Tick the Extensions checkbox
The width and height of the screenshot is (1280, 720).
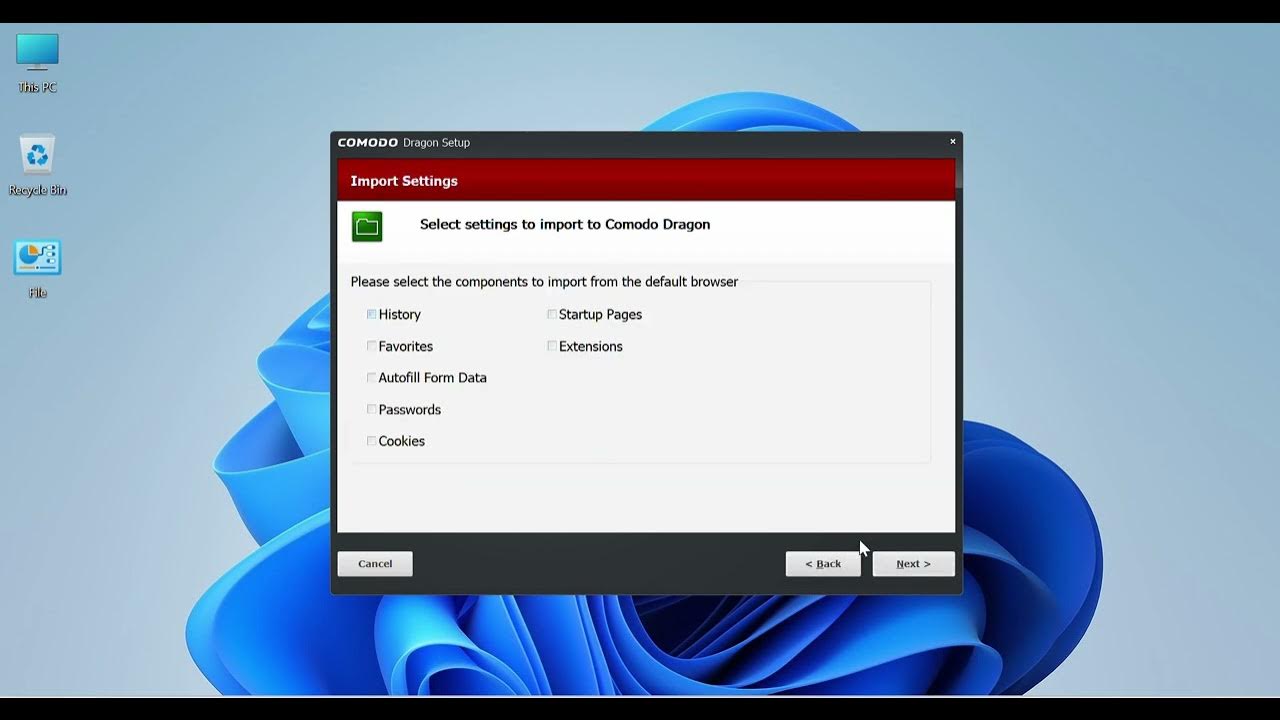(551, 346)
